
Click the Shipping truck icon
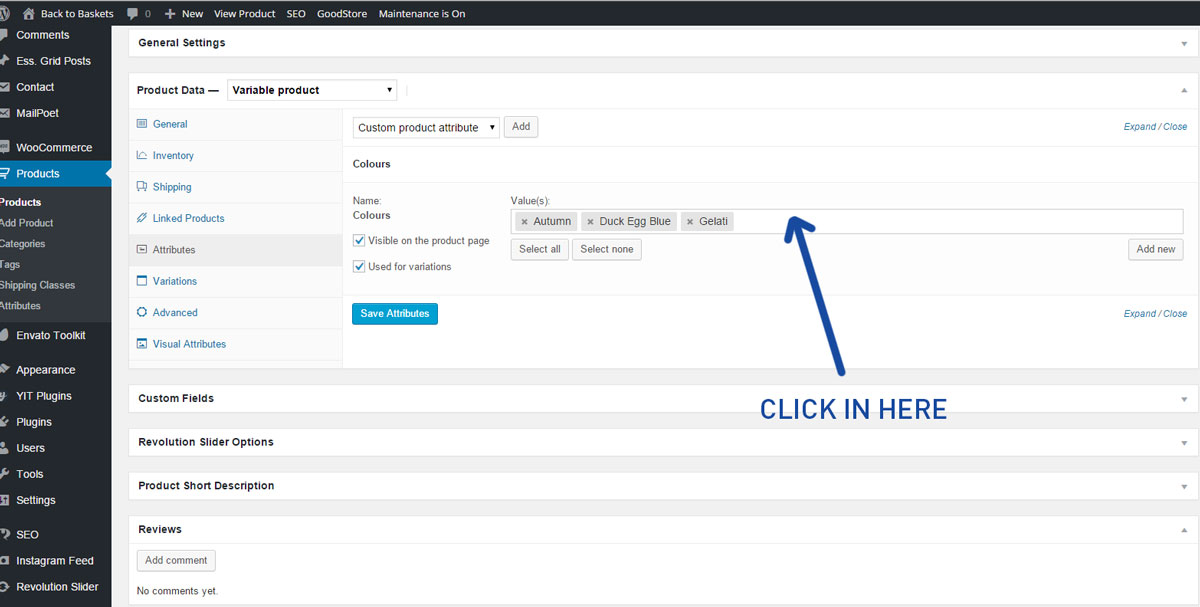(142, 187)
